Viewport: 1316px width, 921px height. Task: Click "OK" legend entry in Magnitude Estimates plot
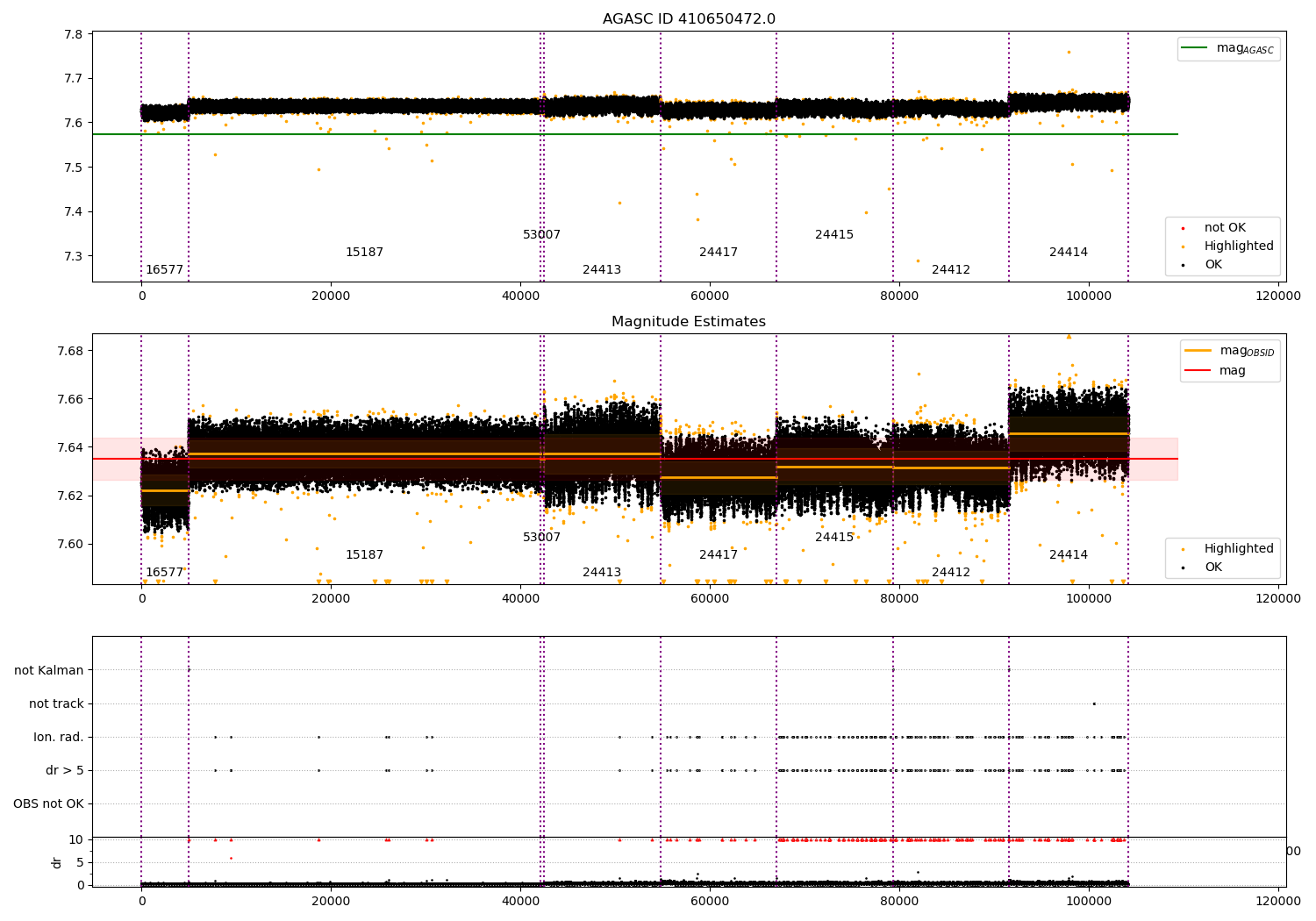1202,568
